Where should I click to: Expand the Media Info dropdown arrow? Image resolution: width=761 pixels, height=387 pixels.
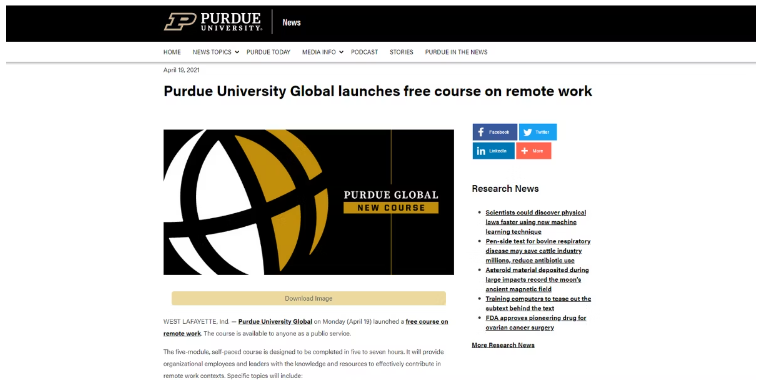point(341,52)
